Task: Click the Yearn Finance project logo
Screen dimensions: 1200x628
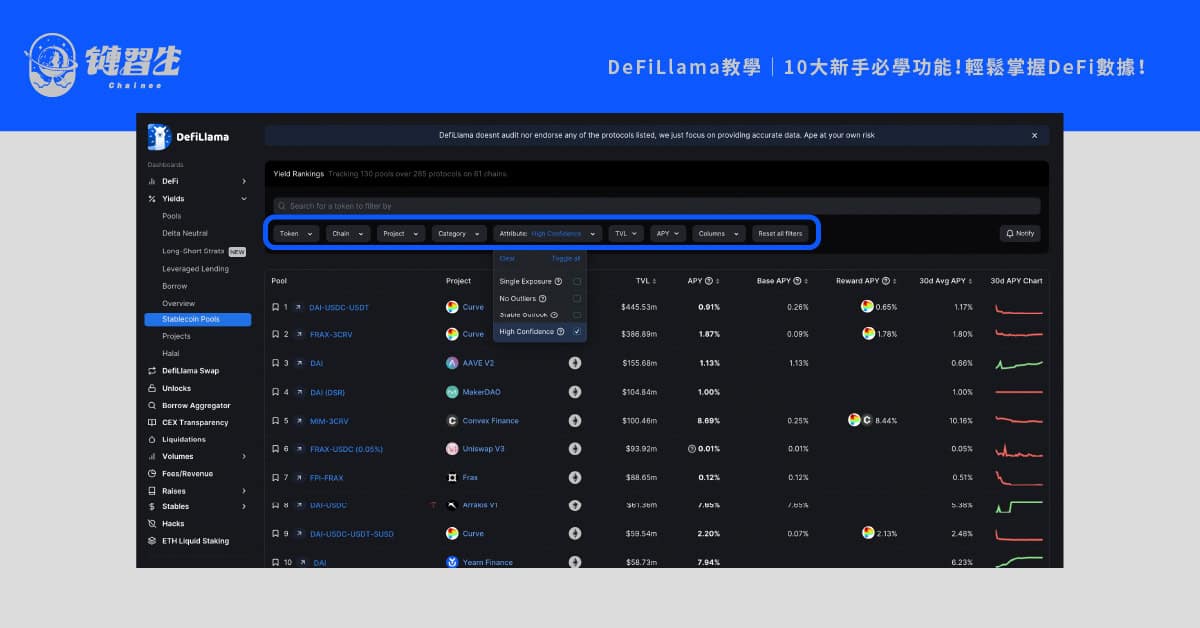Action: (x=452, y=562)
